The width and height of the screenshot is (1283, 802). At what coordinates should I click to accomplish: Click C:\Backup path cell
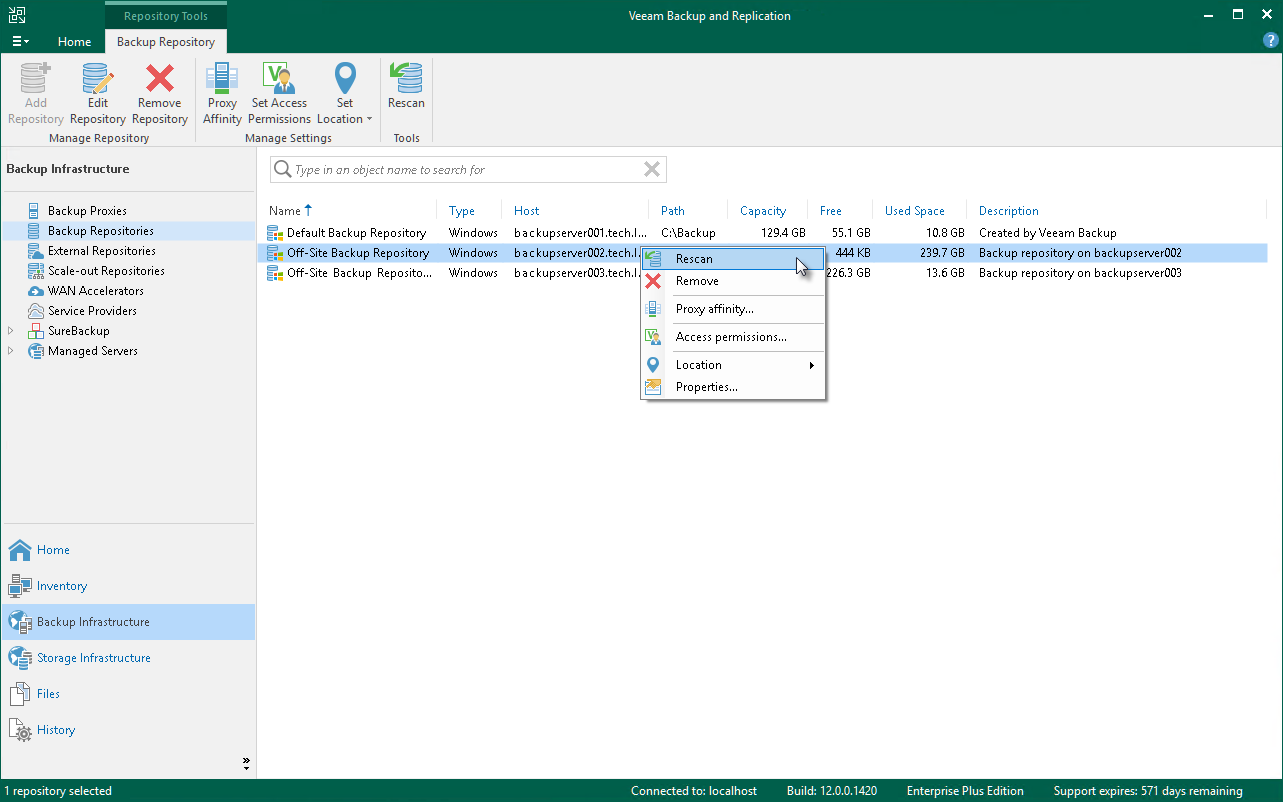[x=688, y=233]
